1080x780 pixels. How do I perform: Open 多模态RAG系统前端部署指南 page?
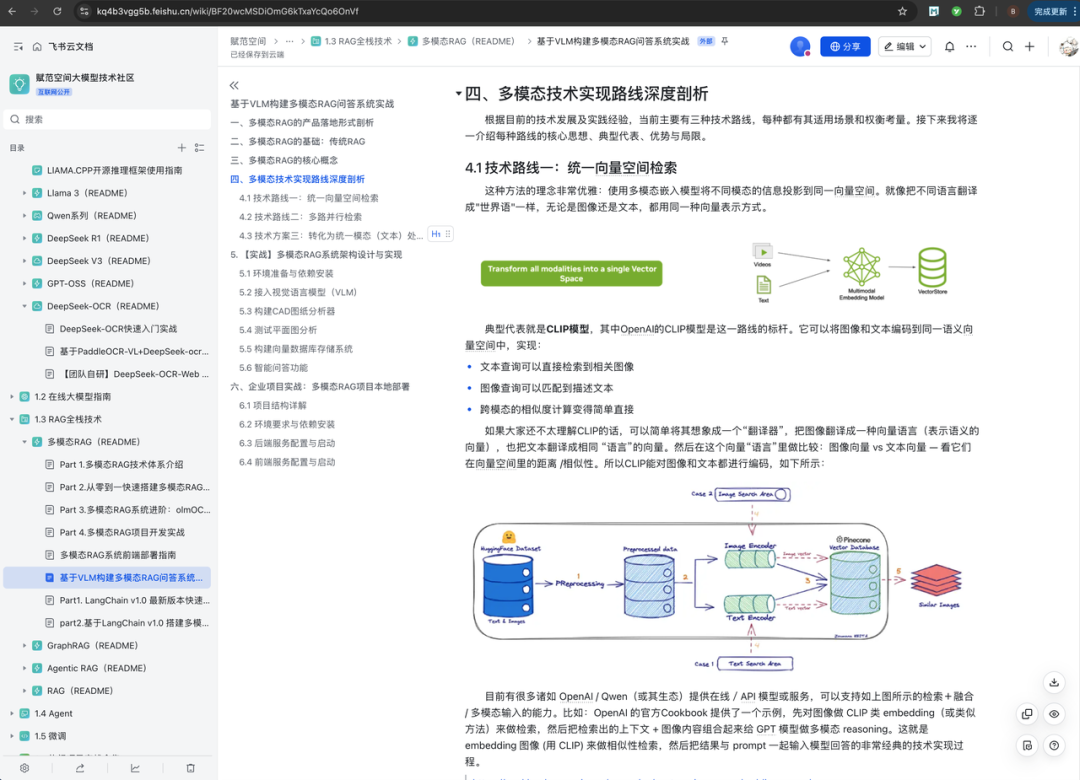(x=117, y=555)
